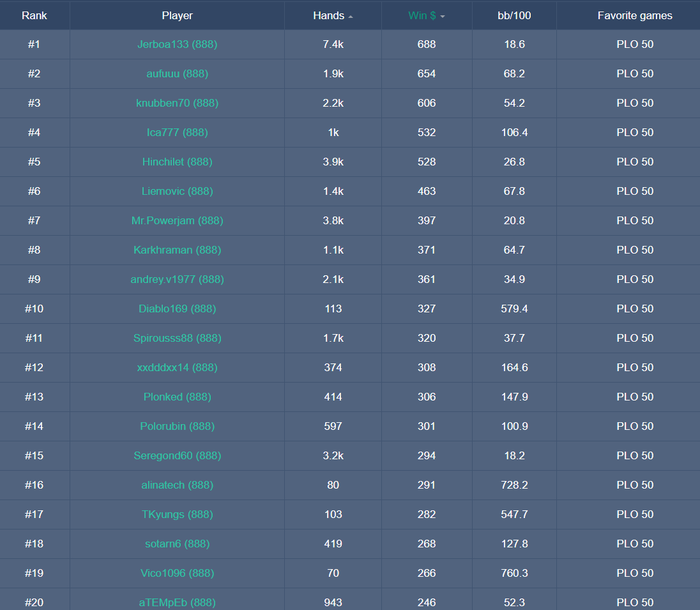Click the Favorite games column header

(x=635, y=16)
